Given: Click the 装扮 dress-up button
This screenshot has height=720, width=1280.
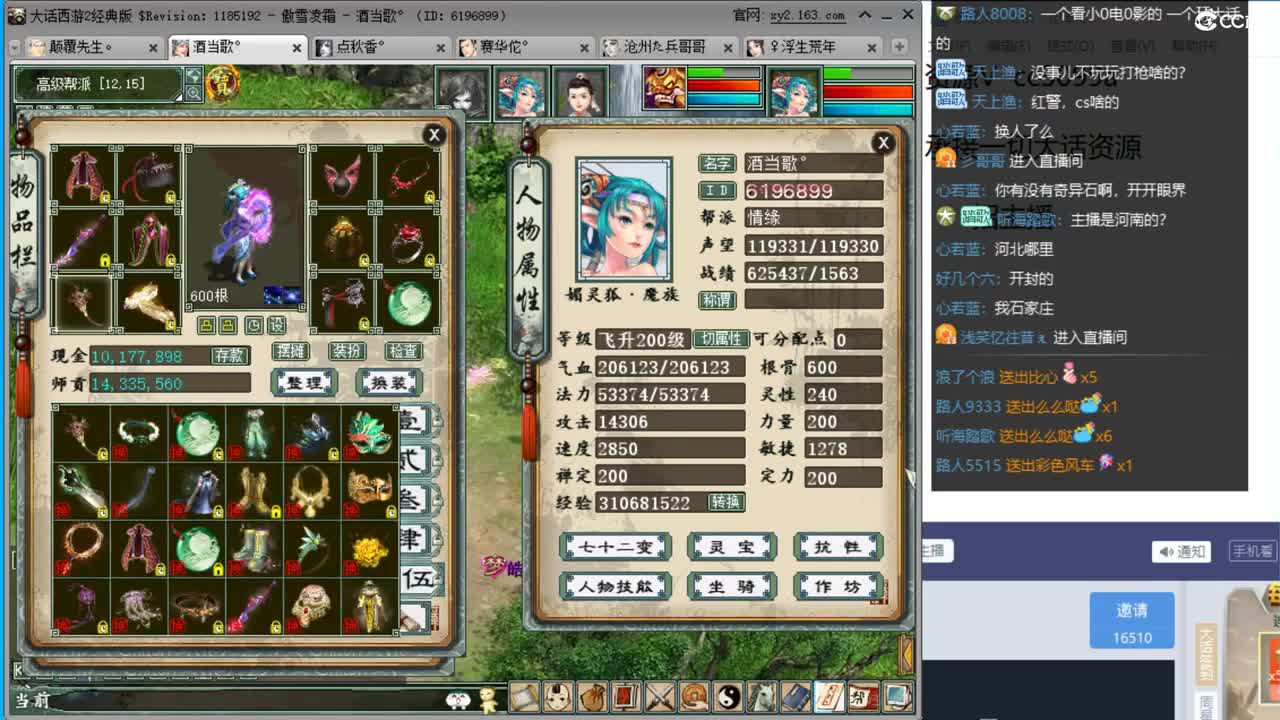Looking at the screenshot, I should (x=347, y=352).
